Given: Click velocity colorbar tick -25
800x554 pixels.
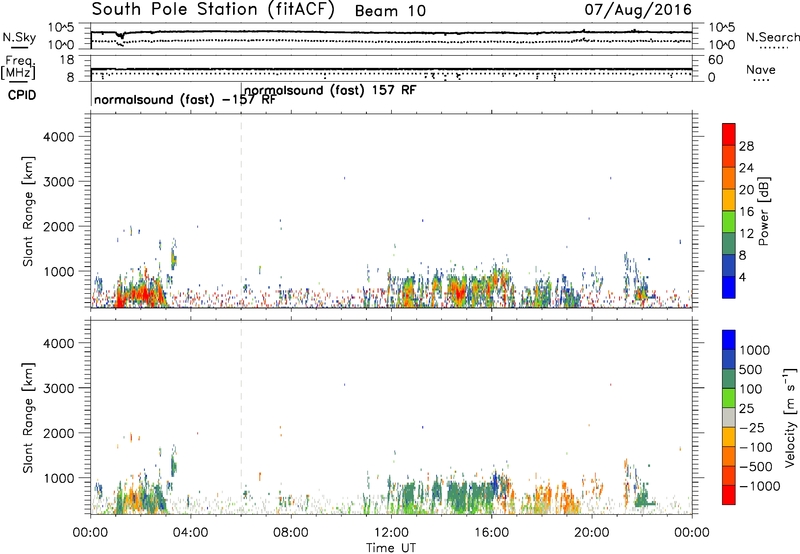Looking at the screenshot, I should (752, 427).
